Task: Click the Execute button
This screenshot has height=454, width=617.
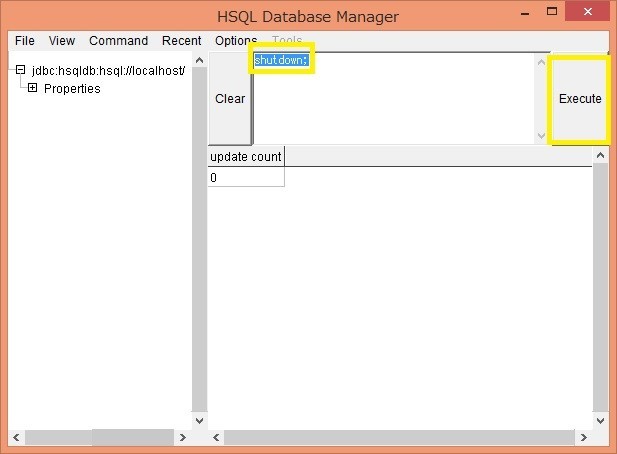Action: pyautogui.click(x=580, y=98)
